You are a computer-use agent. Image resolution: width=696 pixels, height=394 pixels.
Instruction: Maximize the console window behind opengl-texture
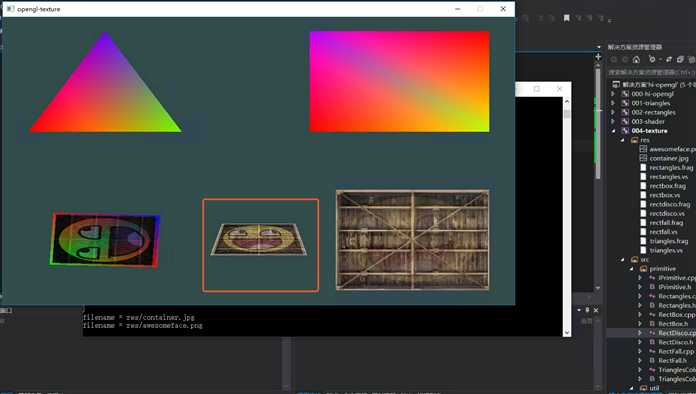[537, 89]
